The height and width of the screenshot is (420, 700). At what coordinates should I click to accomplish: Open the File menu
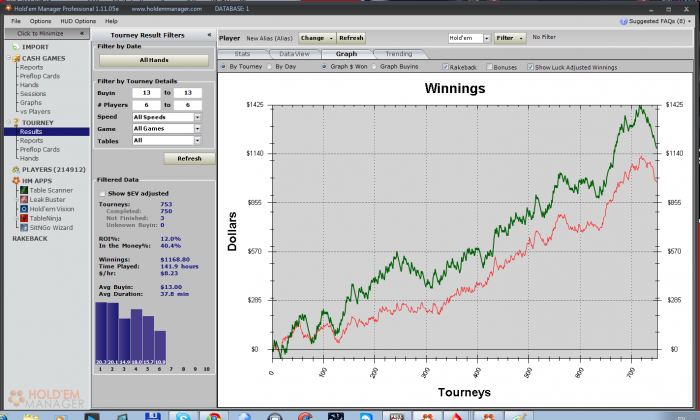pos(16,21)
